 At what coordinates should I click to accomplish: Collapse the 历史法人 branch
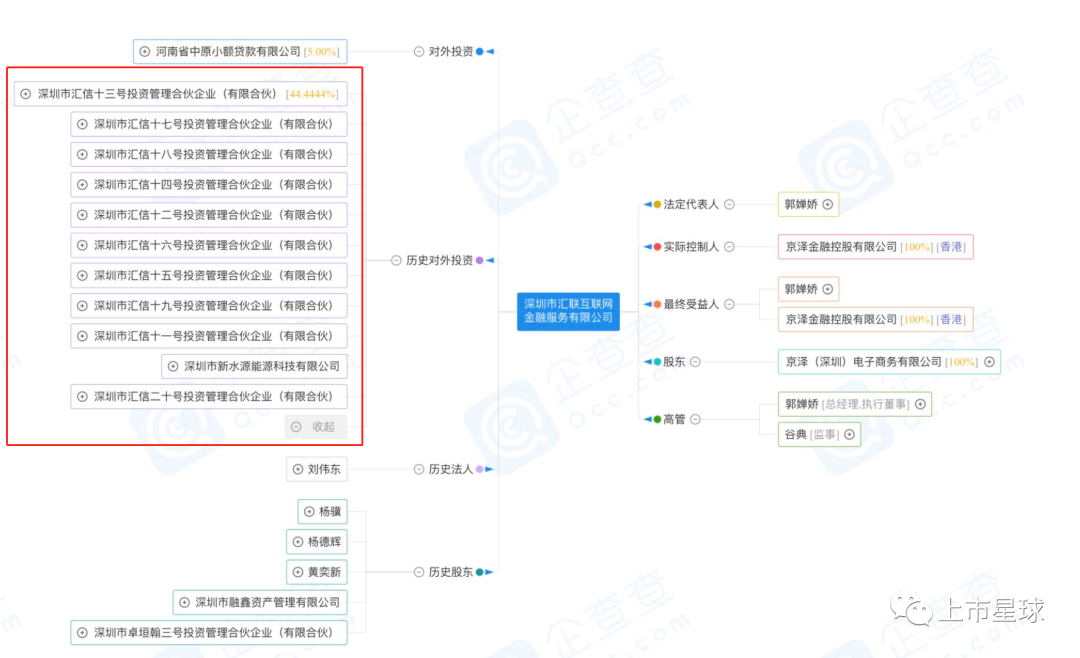click(419, 469)
